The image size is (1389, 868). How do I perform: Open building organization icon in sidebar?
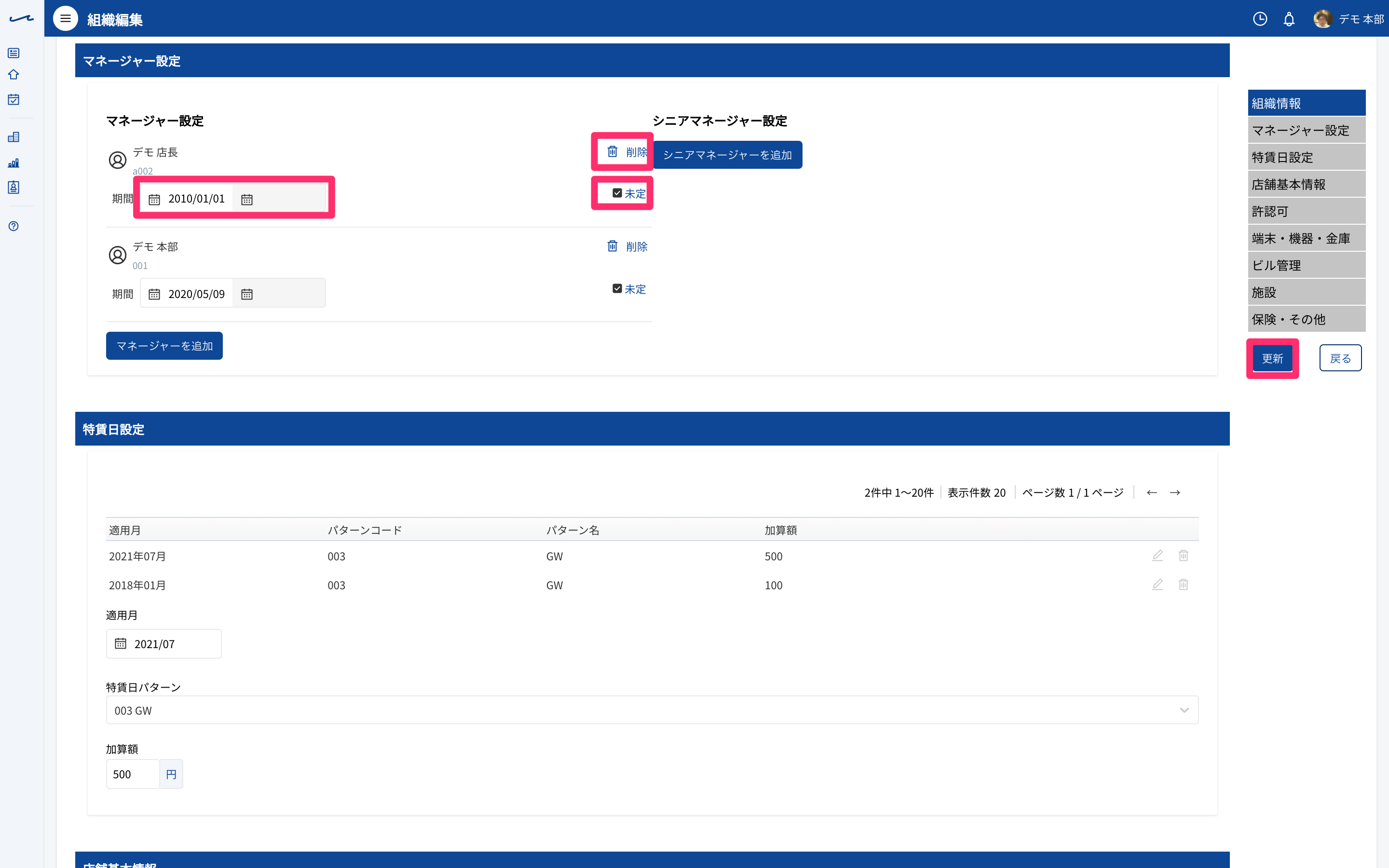(x=14, y=136)
